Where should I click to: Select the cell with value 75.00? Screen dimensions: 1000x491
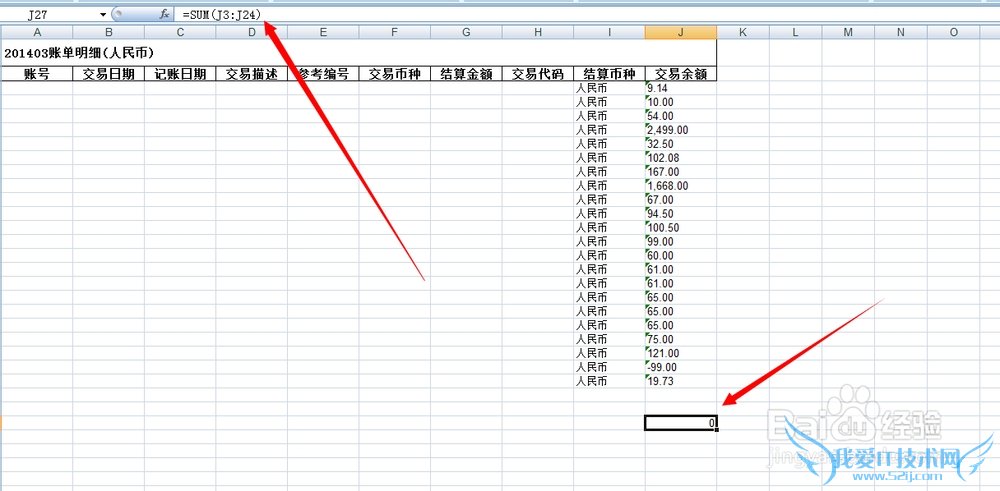tap(680, 339)
